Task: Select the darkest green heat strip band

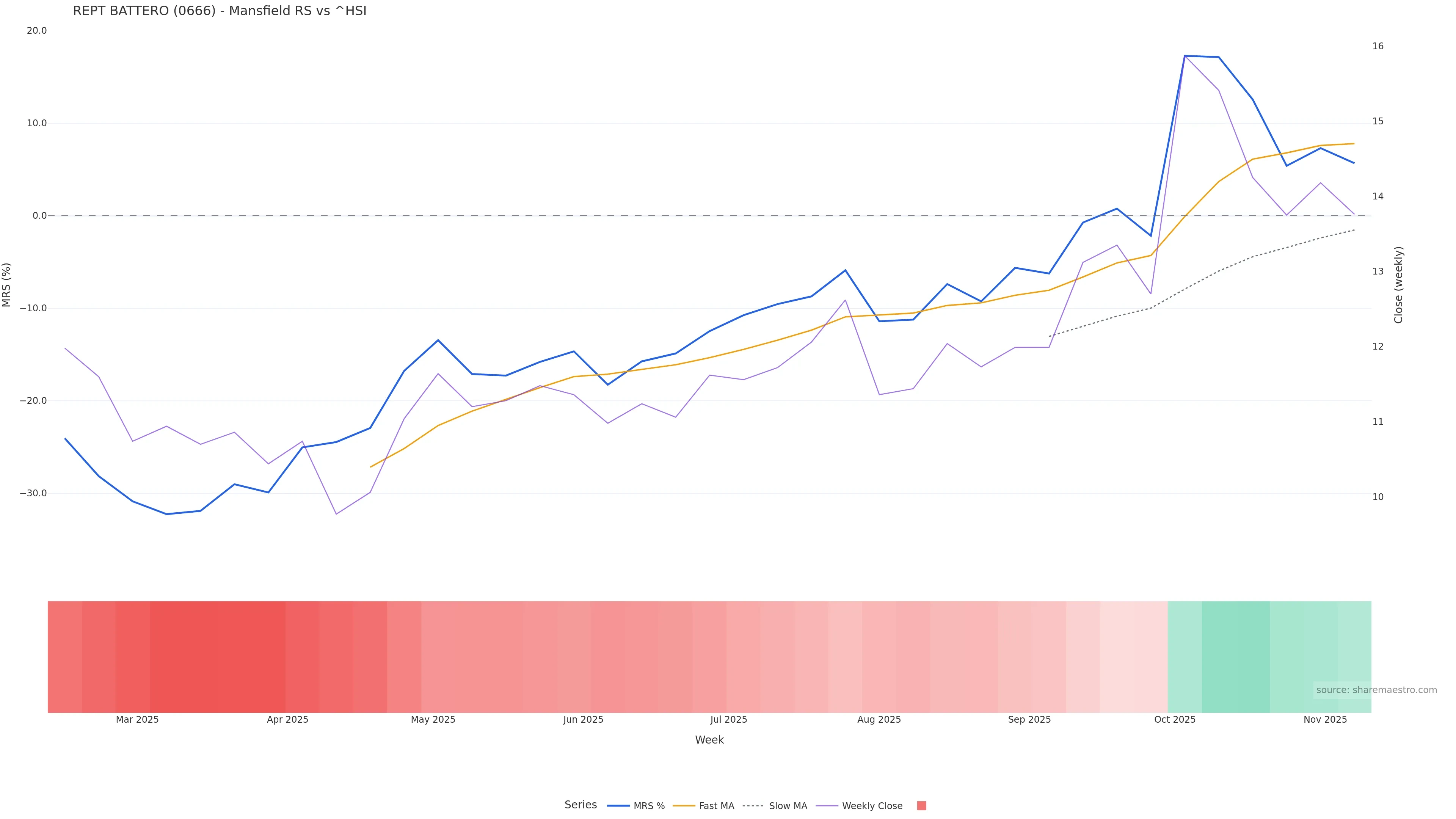Action: click(x=1236, y=656)
